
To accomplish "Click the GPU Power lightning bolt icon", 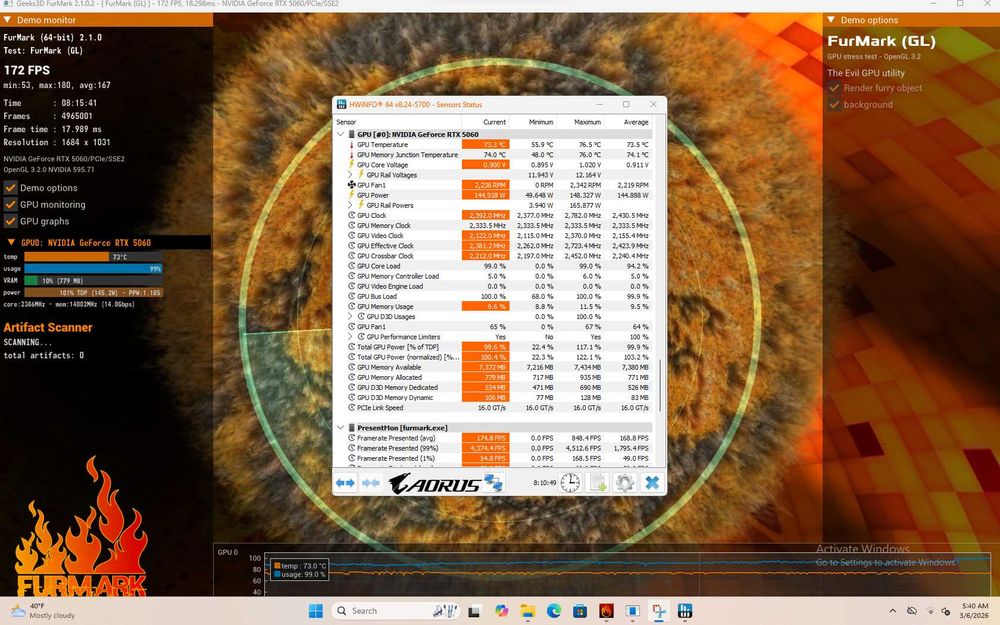I will [351, 195].
